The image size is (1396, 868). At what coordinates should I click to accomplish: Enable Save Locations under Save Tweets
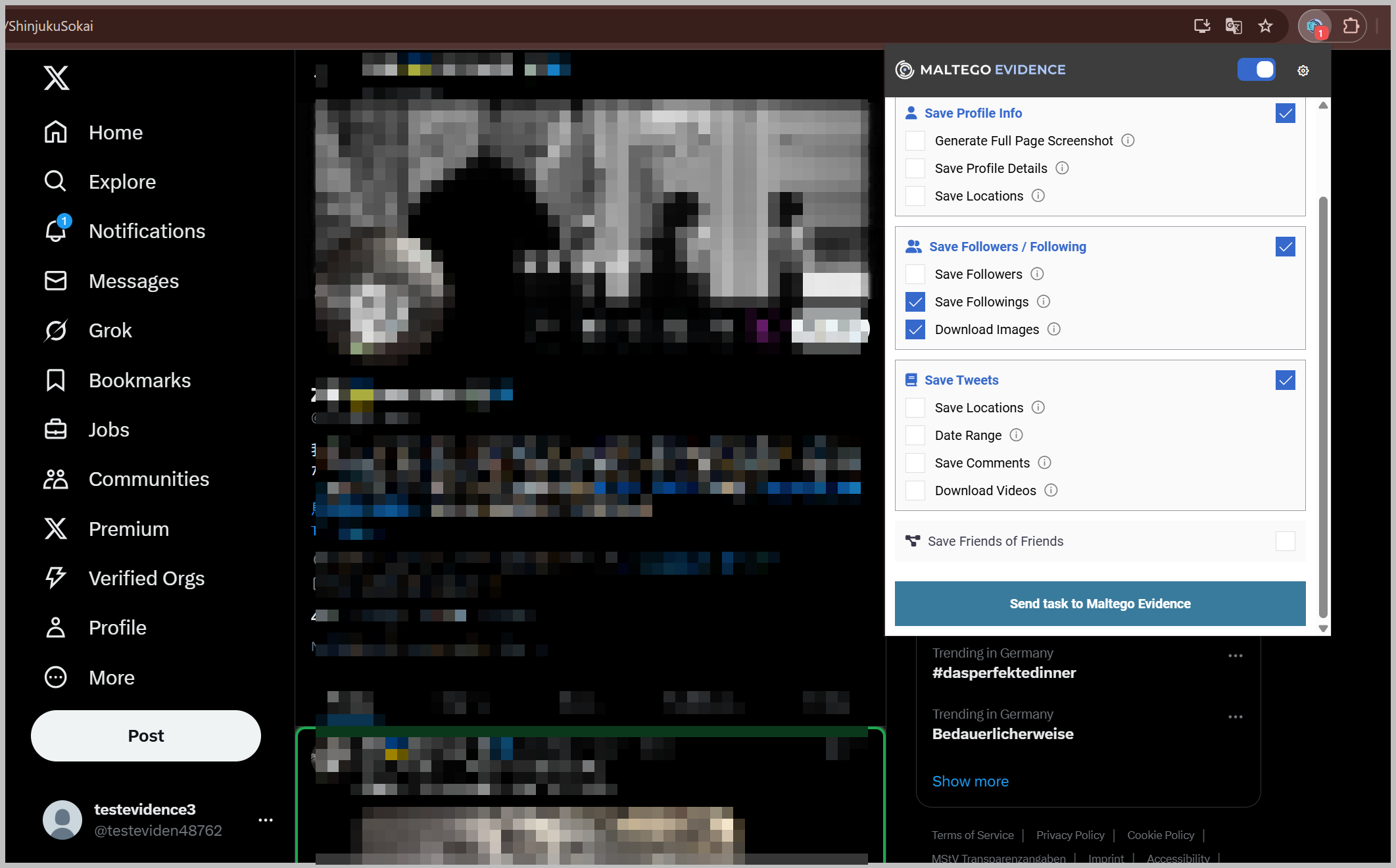[915, 408]
